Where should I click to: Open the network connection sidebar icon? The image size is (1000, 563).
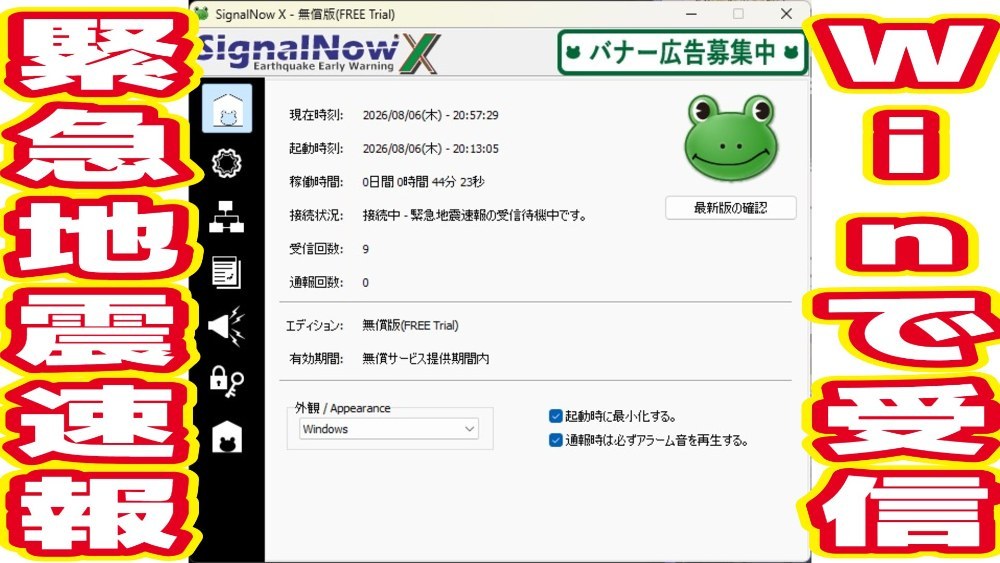(x=227, y=217)
